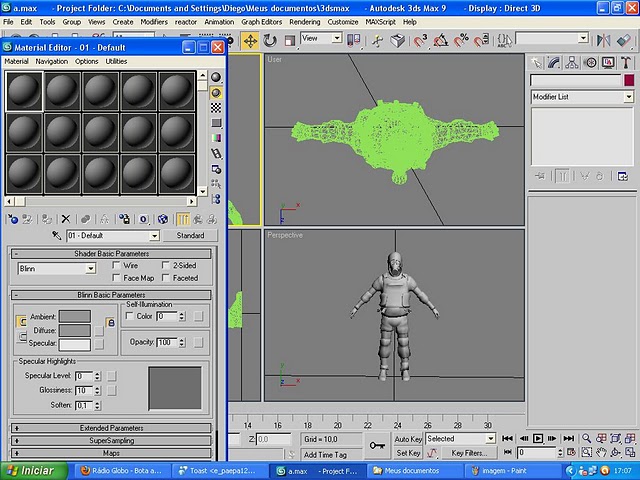The height and width of the screenshot is (480, 640).
Task: Open the Blinn shader type dropdown
Action: click(91, 269)
